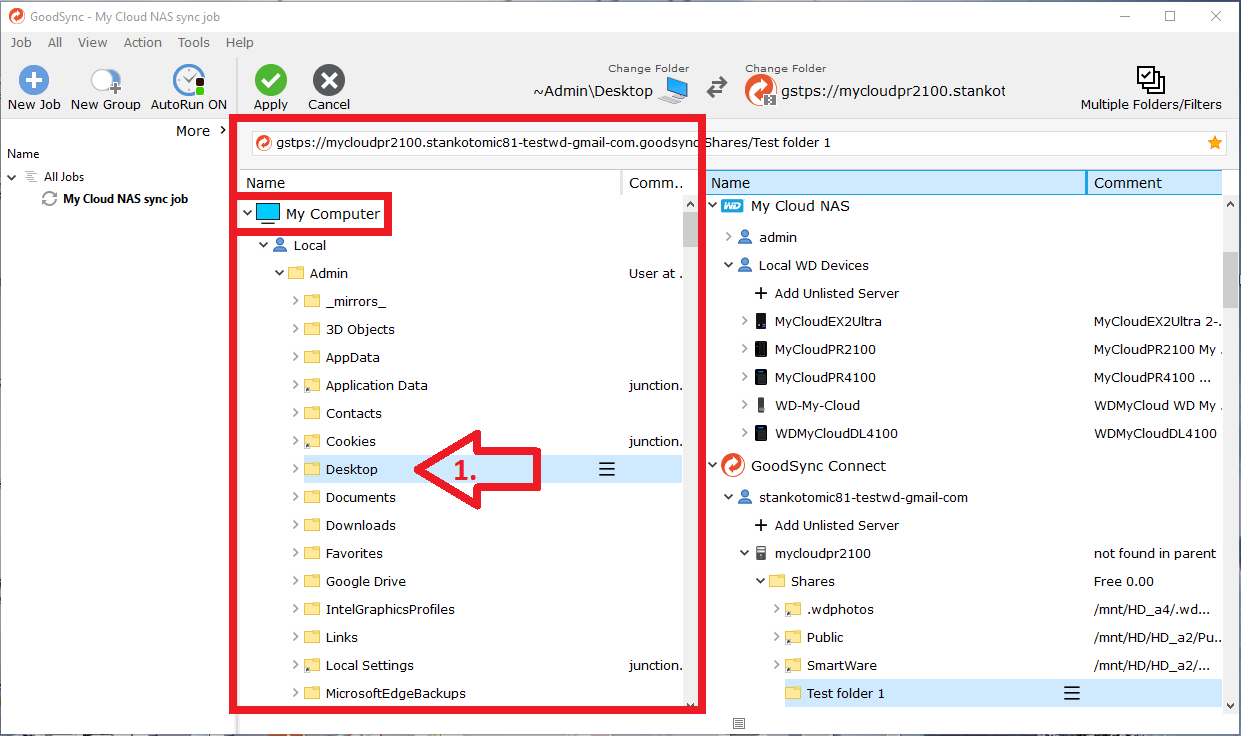Open the All menu
This screenshot has height=736, width=1241.
[55, 42]
